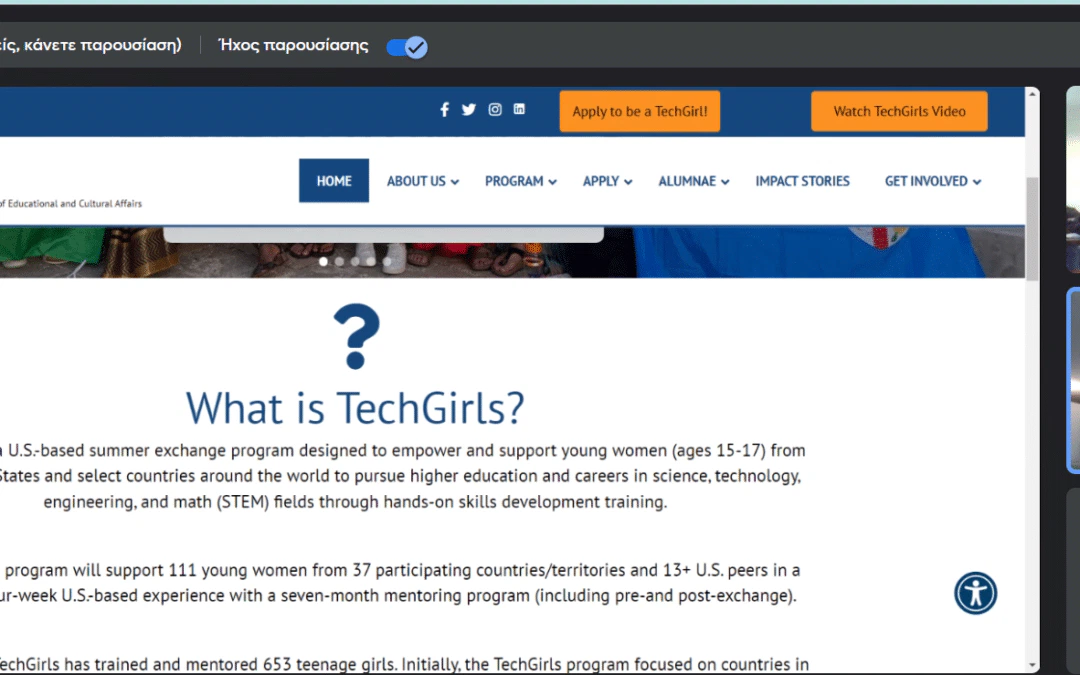Click the scrollbar down arrow

pos(1032,665)
